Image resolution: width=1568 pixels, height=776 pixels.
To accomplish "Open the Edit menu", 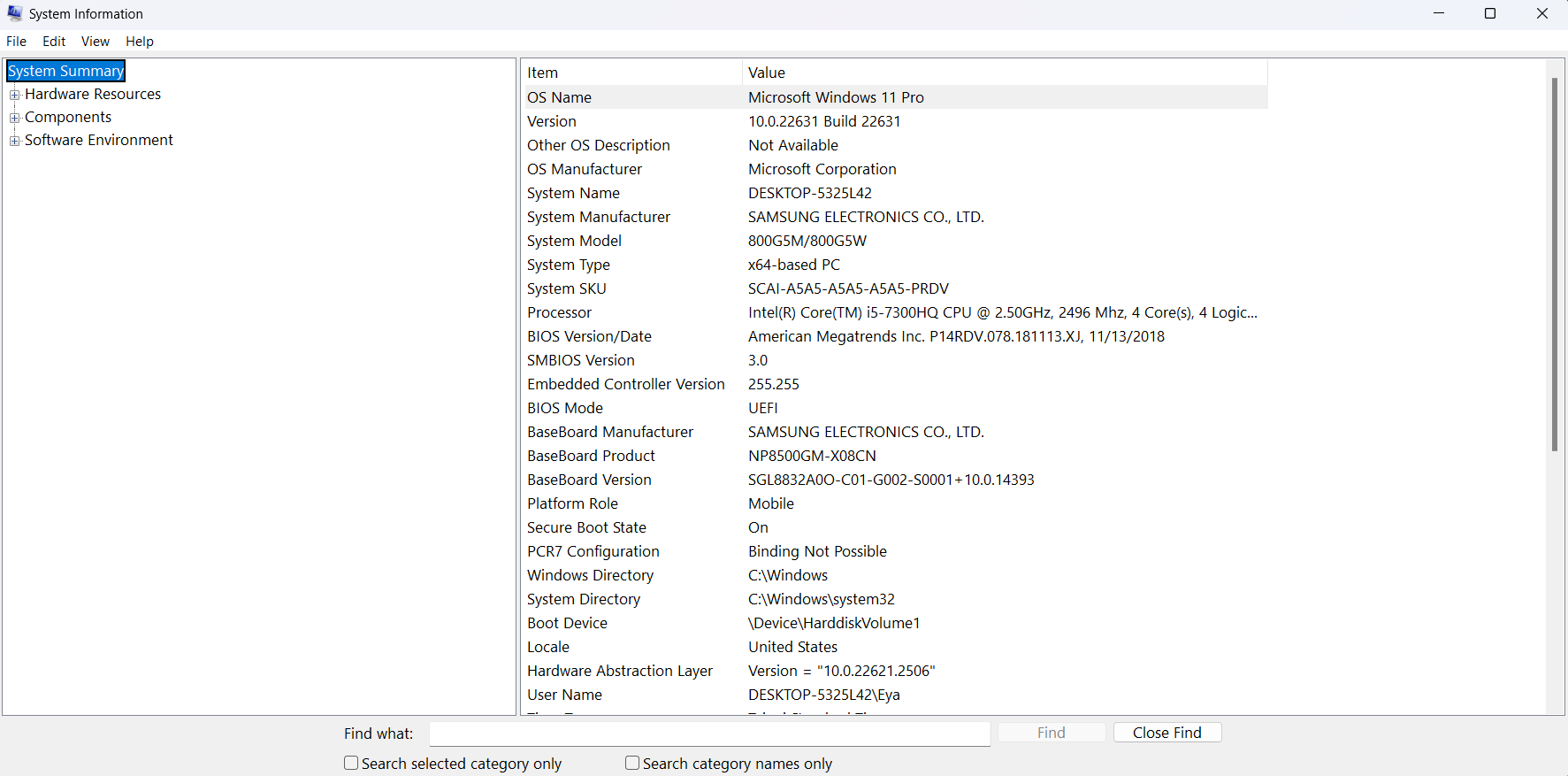I will 54,42.
